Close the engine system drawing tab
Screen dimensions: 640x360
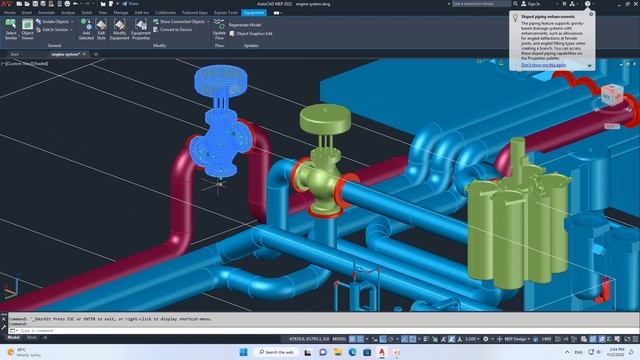click(x=84, y=54)
